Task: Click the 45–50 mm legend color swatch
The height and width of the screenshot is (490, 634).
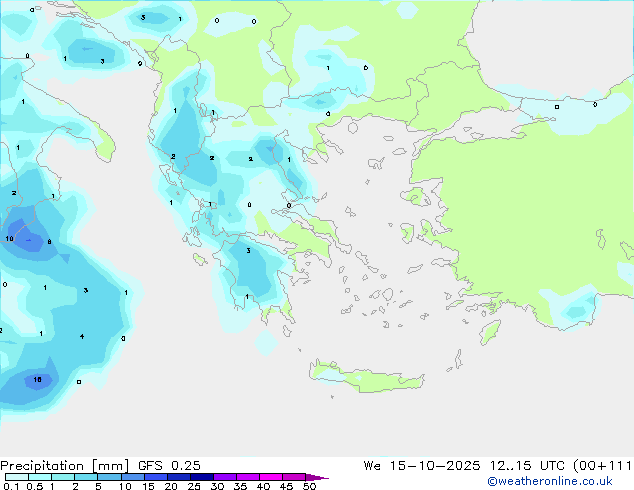Action: coord(294,477)
